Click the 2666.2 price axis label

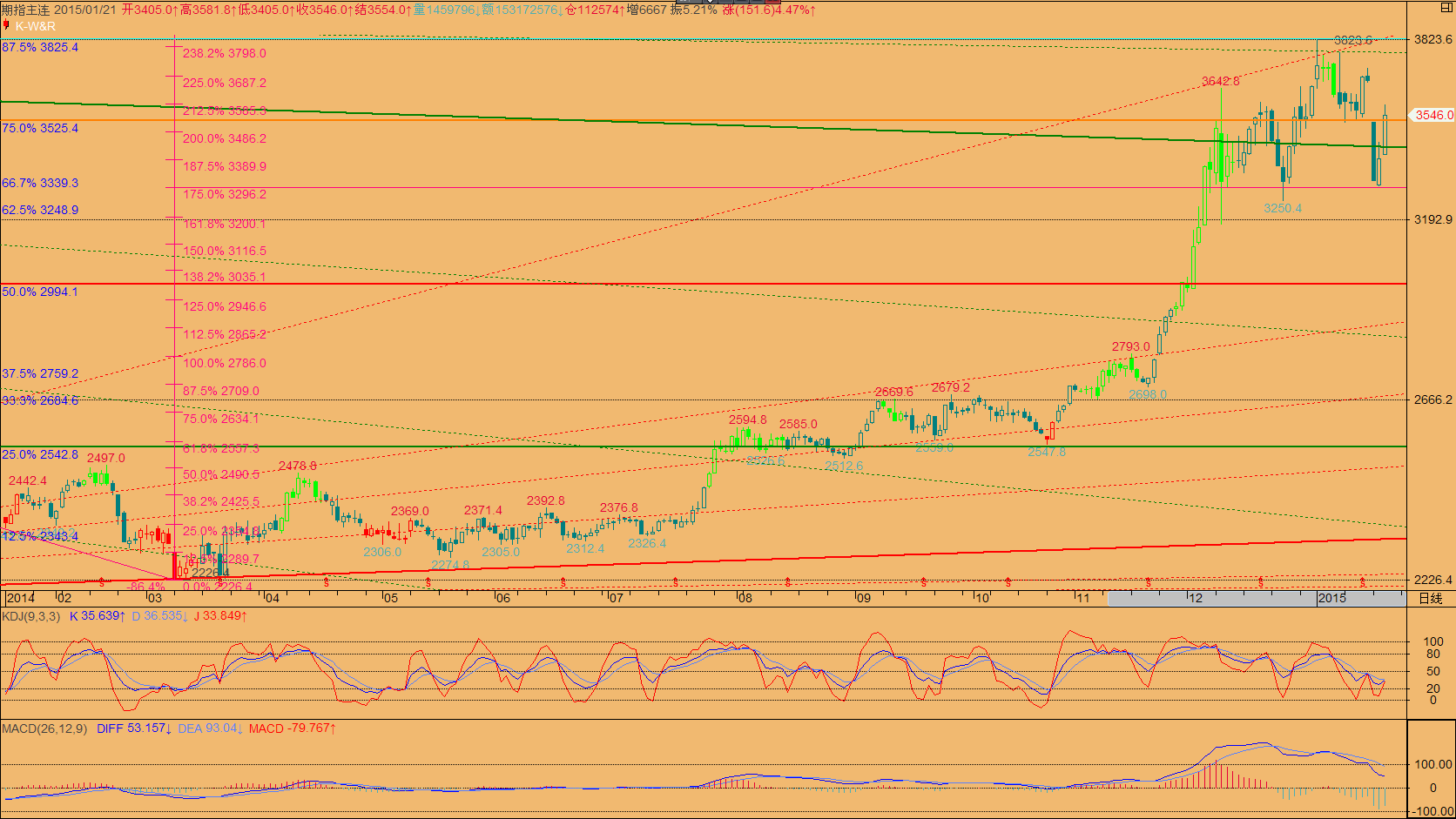(x=1433, y=399)
